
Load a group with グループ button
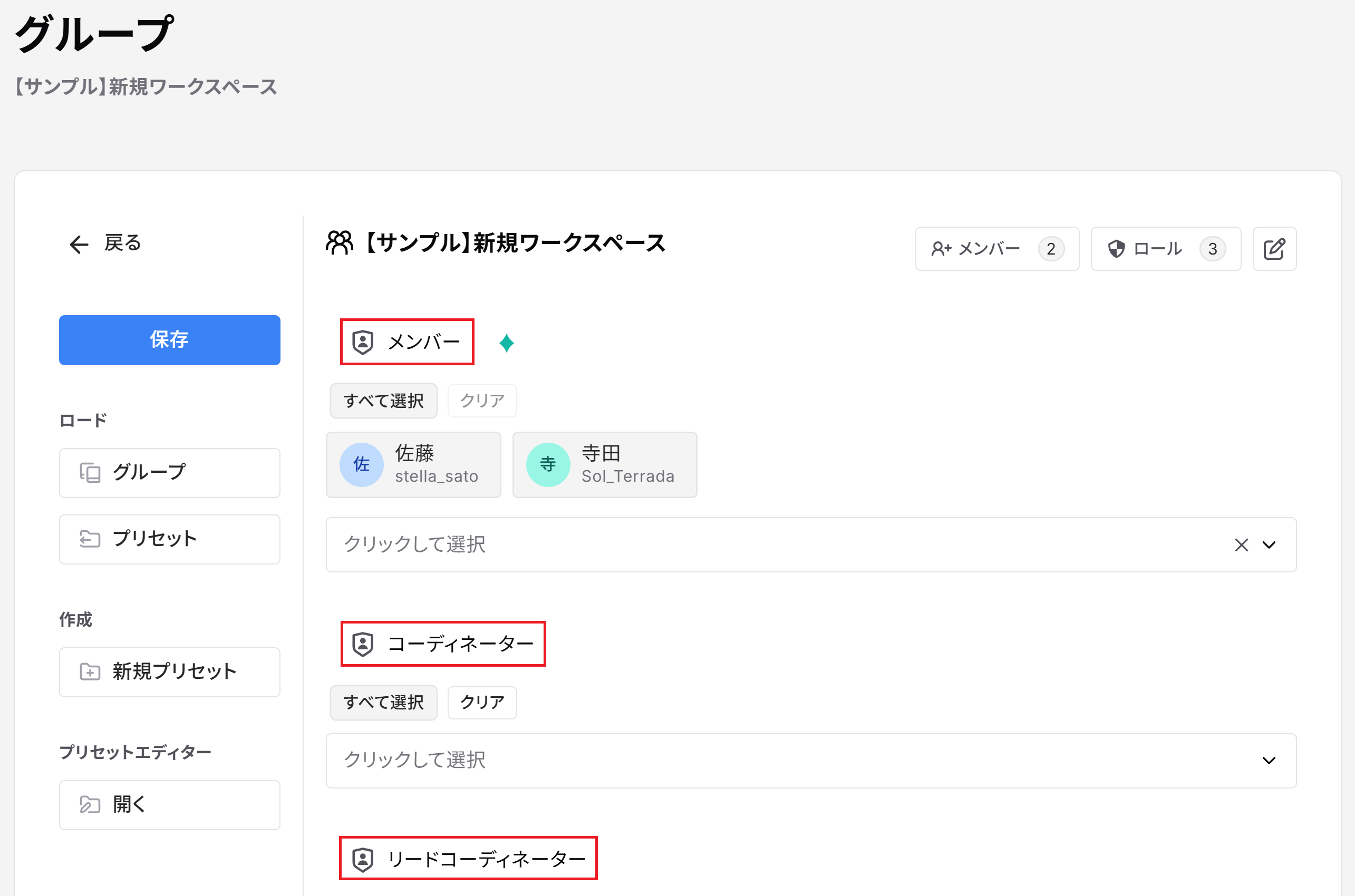pyautogui.click(x=170, y=473)
